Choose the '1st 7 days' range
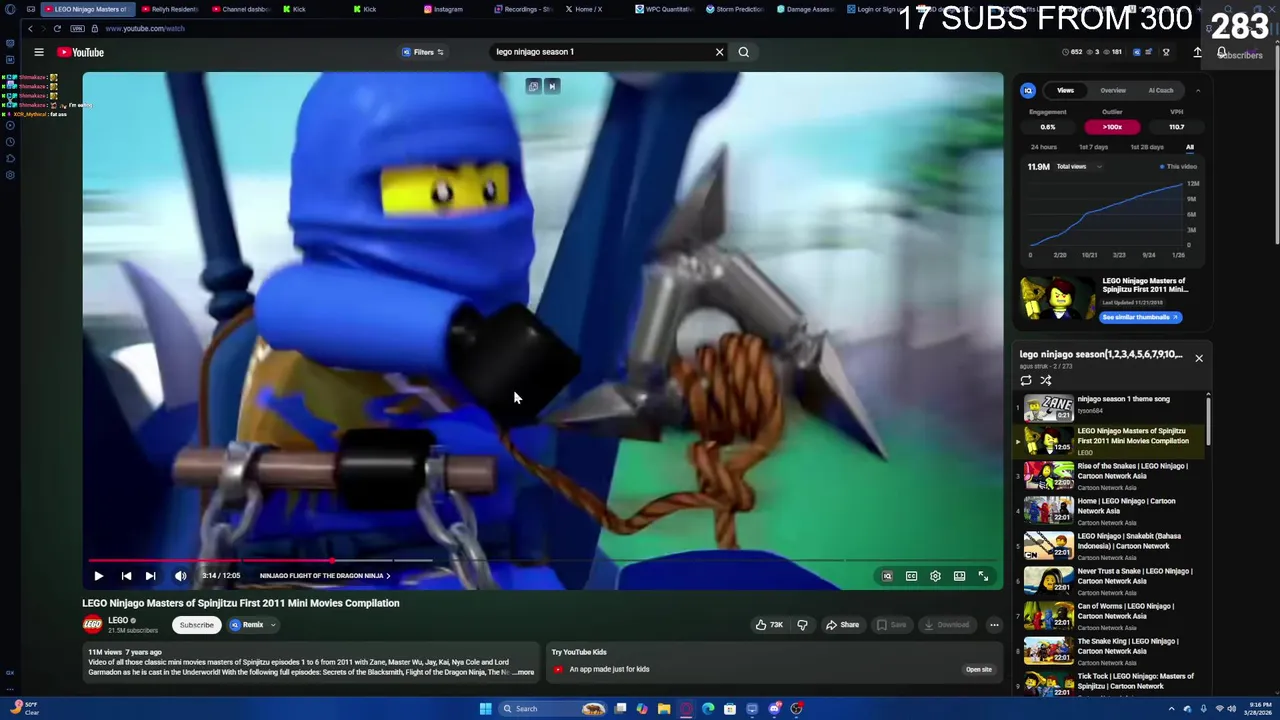 (x=1093, y=147)
